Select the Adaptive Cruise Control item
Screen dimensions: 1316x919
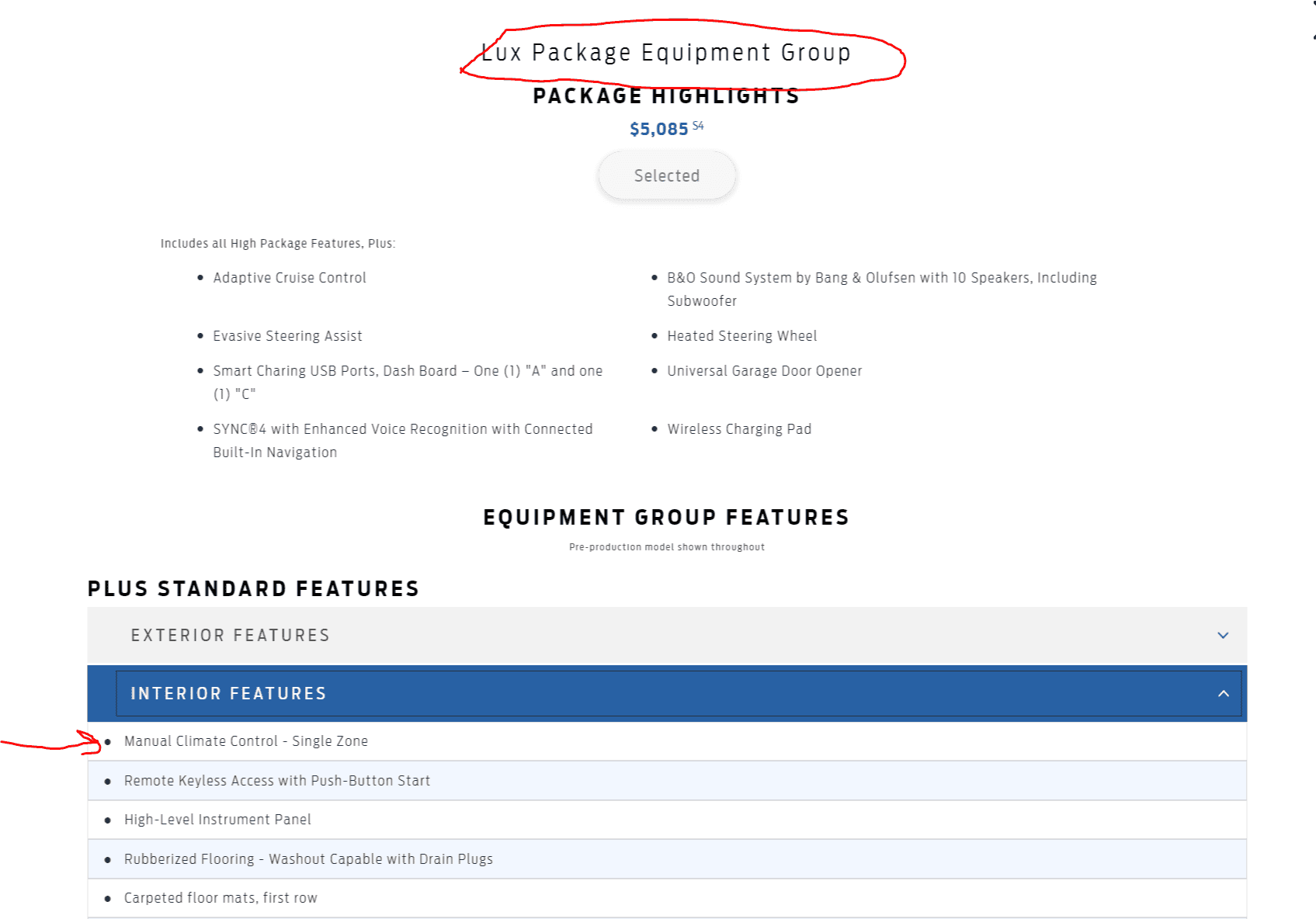coord(290,278)
